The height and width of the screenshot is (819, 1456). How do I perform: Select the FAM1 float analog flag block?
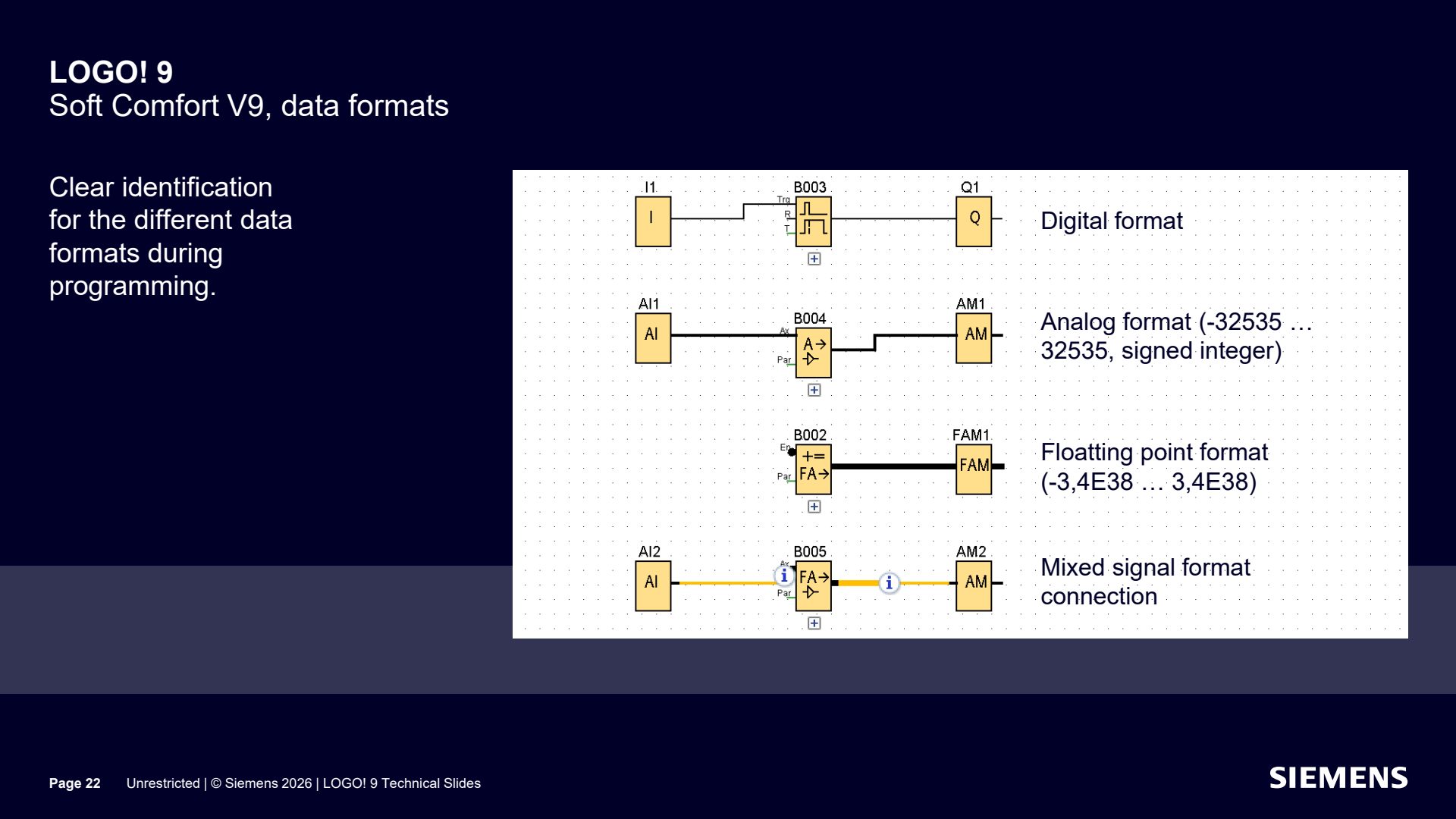[974, 469]
